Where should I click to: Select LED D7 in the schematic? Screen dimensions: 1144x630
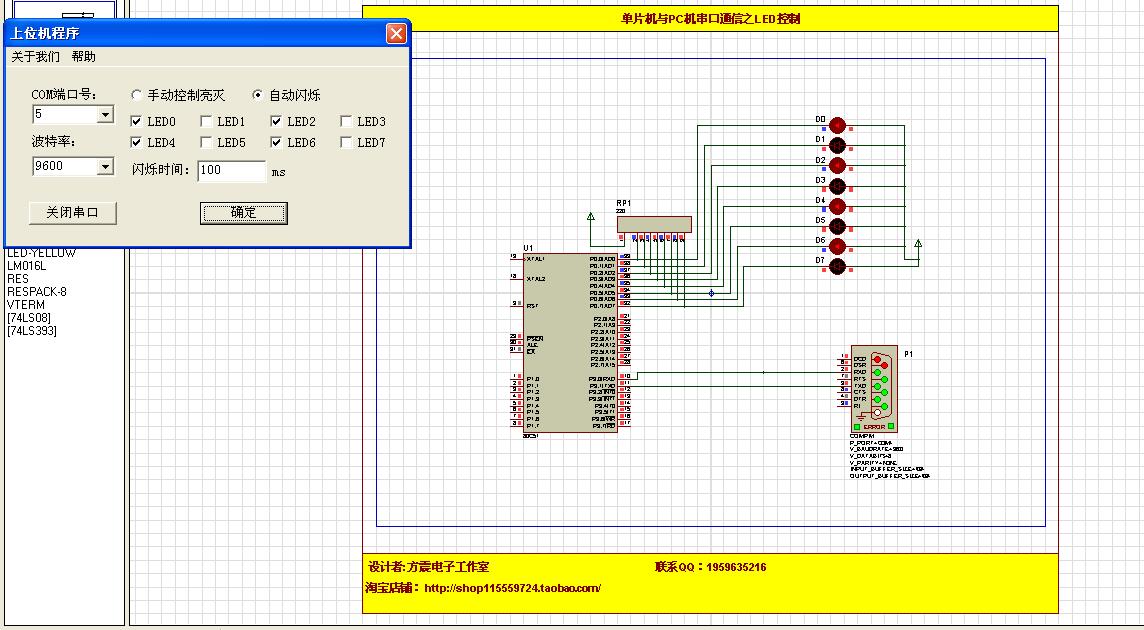pyautogui.click(x=837, y=266)
